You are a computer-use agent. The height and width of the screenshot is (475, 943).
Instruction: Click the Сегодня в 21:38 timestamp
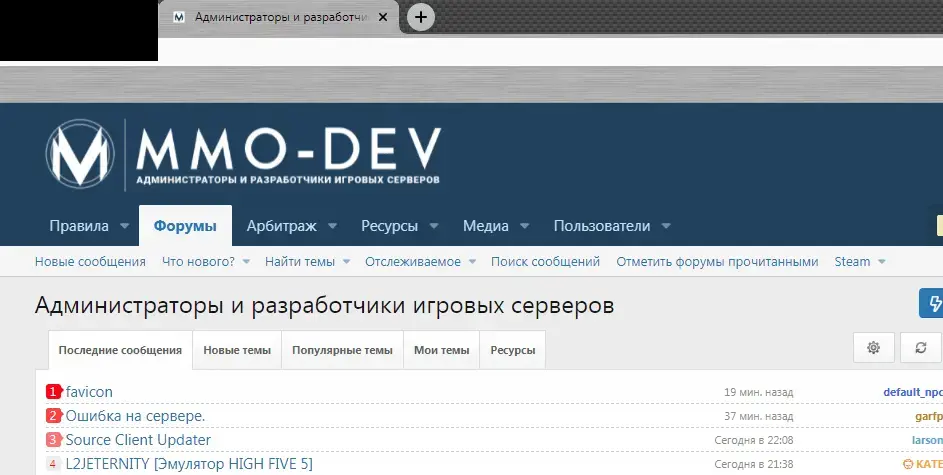coord(754,464)
